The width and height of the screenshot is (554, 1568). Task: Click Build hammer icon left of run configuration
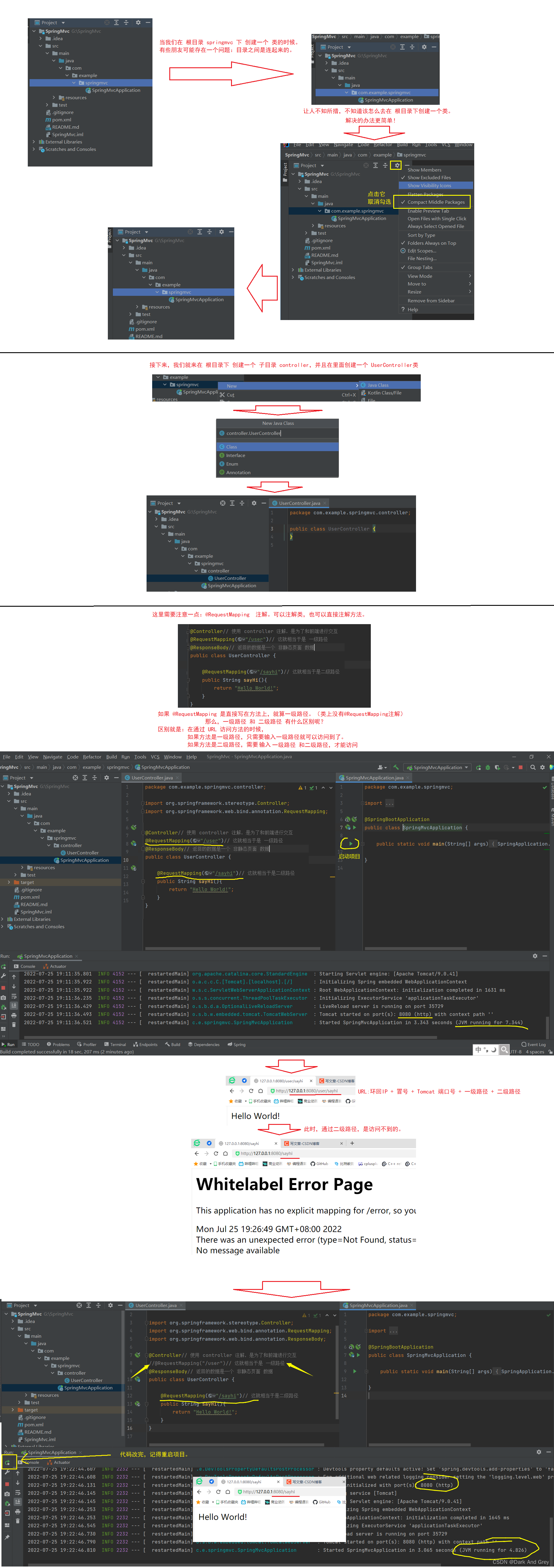click(396, 767)
